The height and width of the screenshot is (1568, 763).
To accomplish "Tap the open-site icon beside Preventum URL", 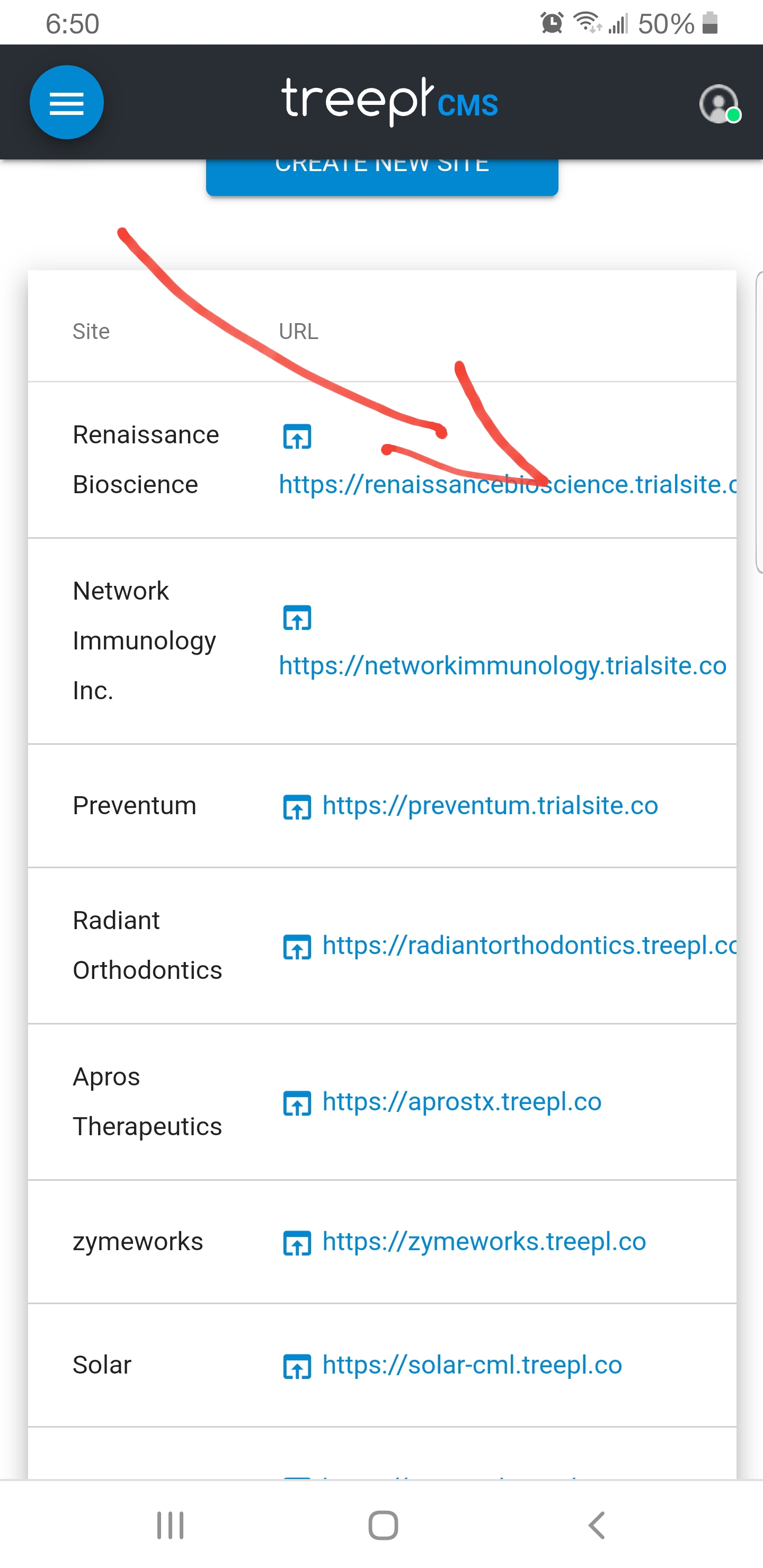I will 297,807.
